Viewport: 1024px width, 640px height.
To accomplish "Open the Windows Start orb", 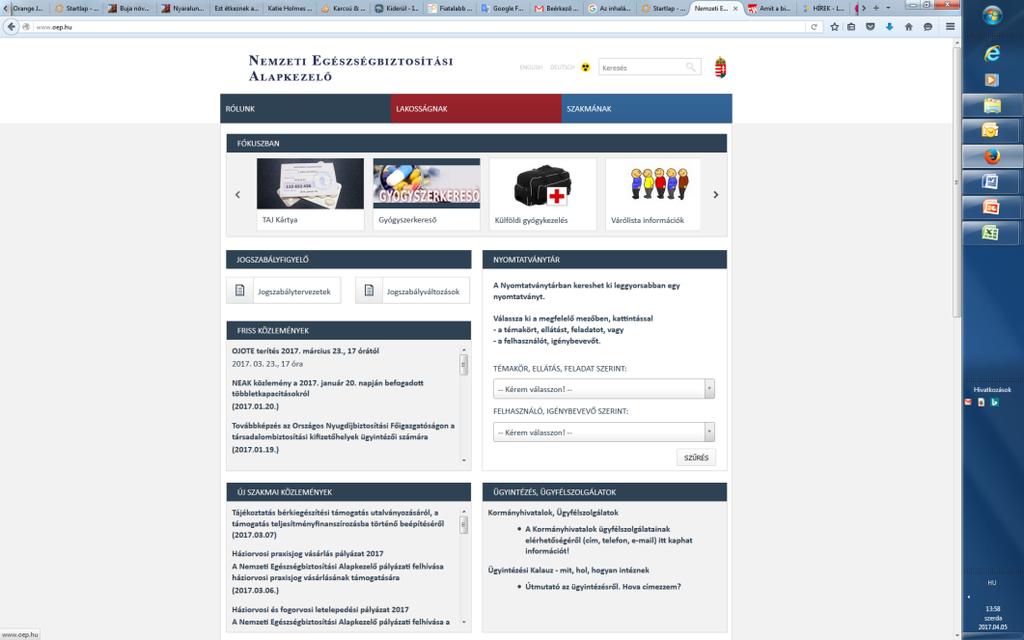I will click(992, 16).
